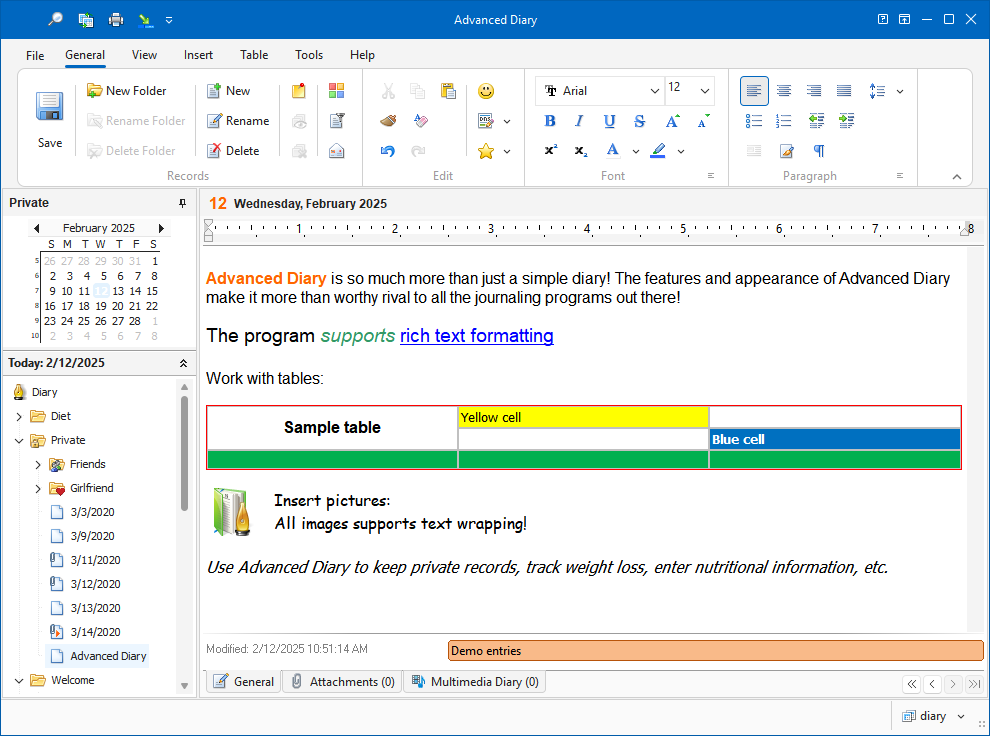This screenshot has height=736, width=990.
Task: Open the line spacing dropdown arrow
Action: pyautogui.click(x=900, y=91)
